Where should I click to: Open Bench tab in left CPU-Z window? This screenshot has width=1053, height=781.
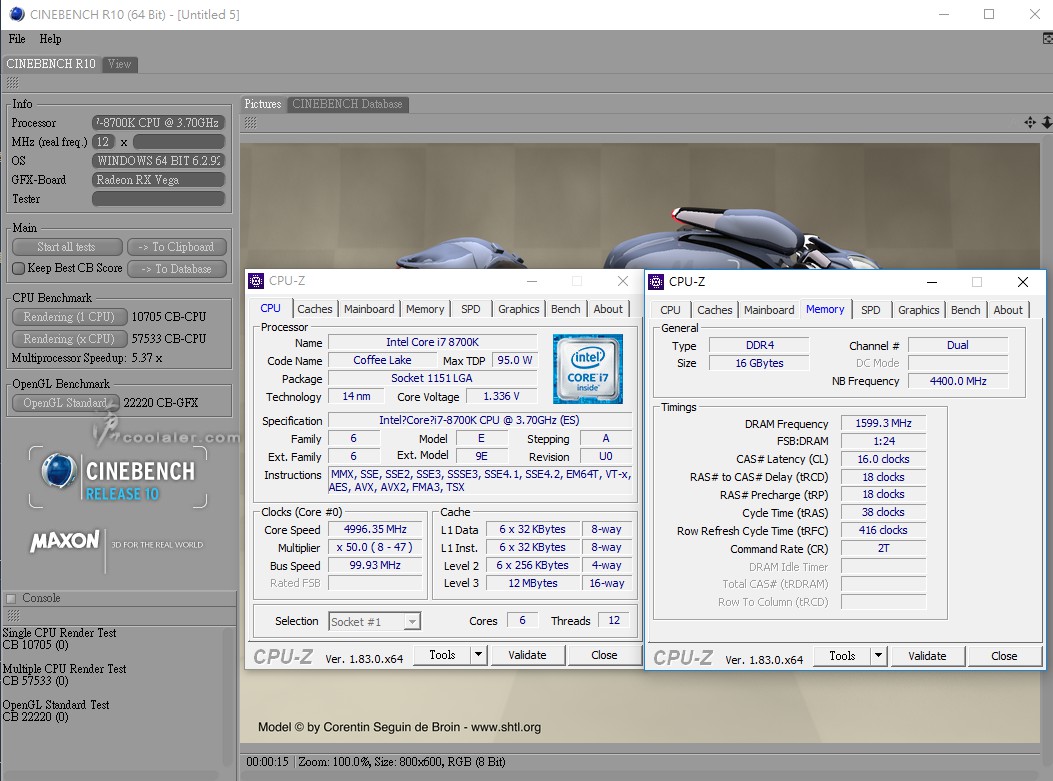coord(565,309)
